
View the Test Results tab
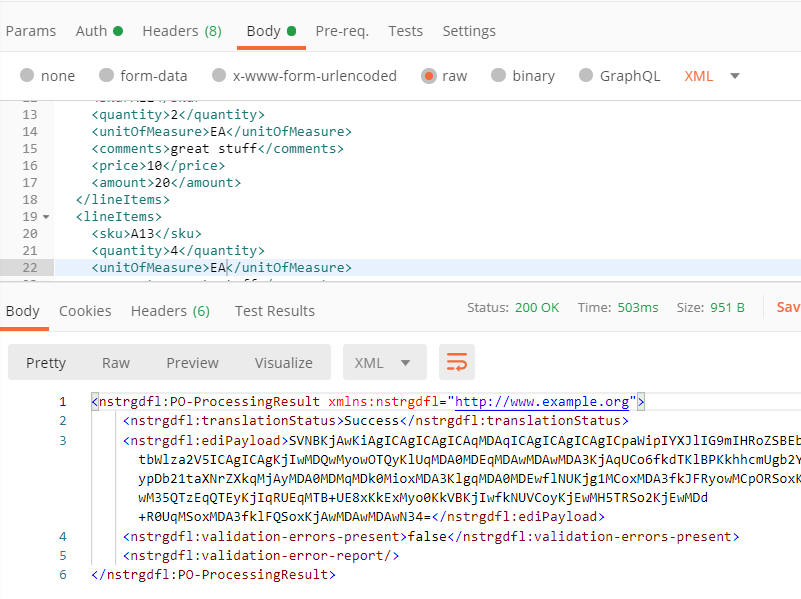click(274, 311)
